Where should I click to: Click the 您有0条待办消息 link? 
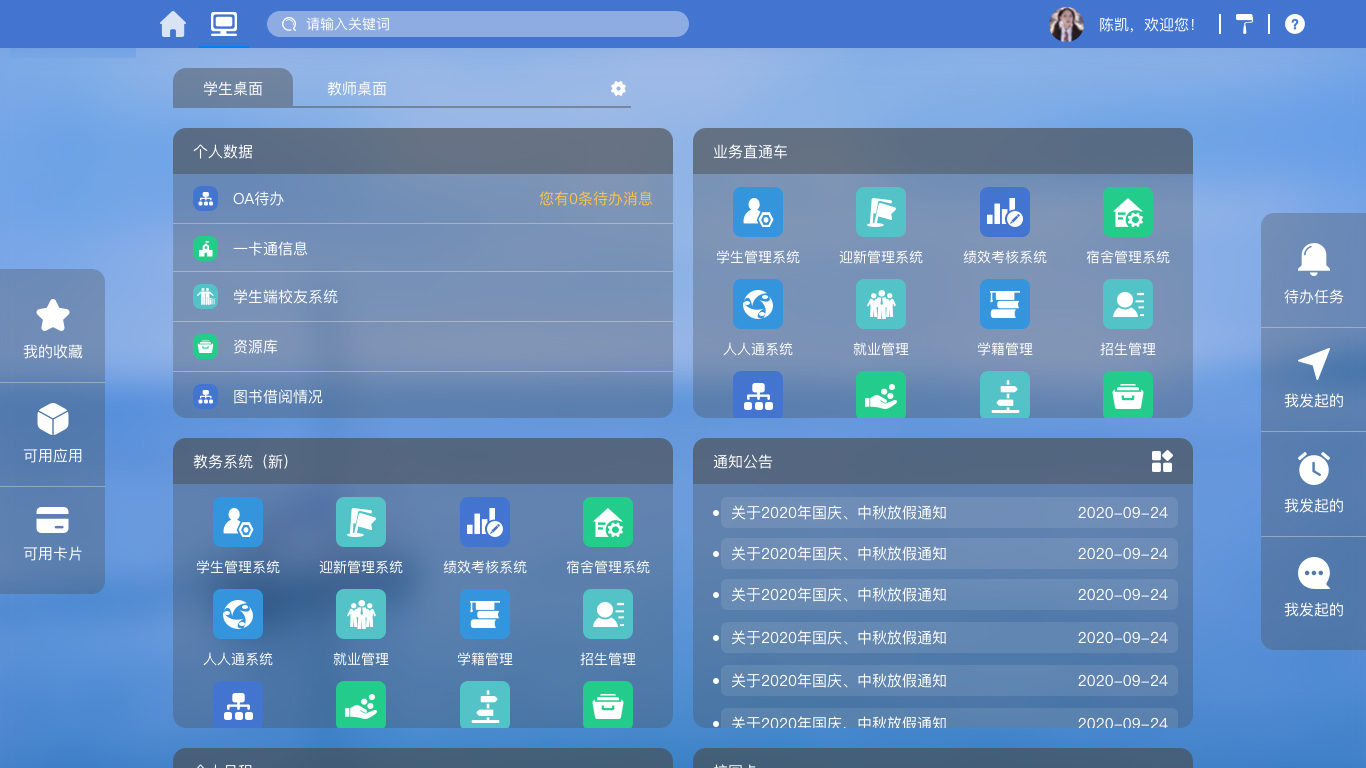click(595, 199)
